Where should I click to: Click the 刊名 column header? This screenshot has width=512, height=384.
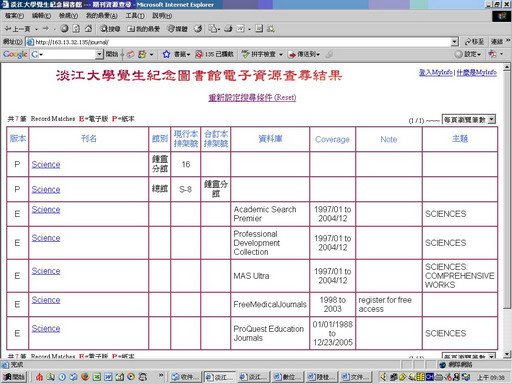tap(89, 139)
